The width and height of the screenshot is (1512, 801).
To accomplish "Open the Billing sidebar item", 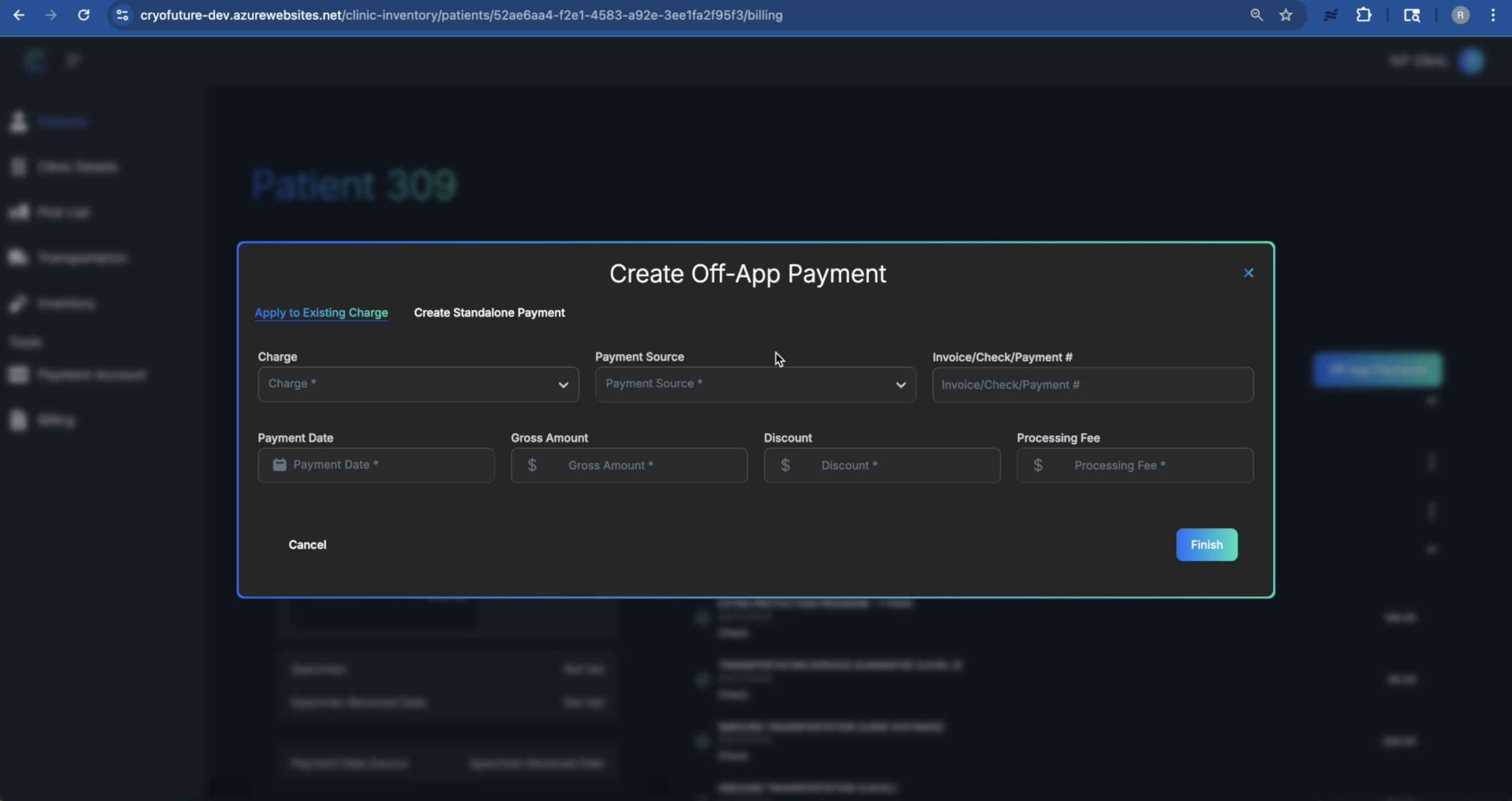I will click(x=19, y=420).
